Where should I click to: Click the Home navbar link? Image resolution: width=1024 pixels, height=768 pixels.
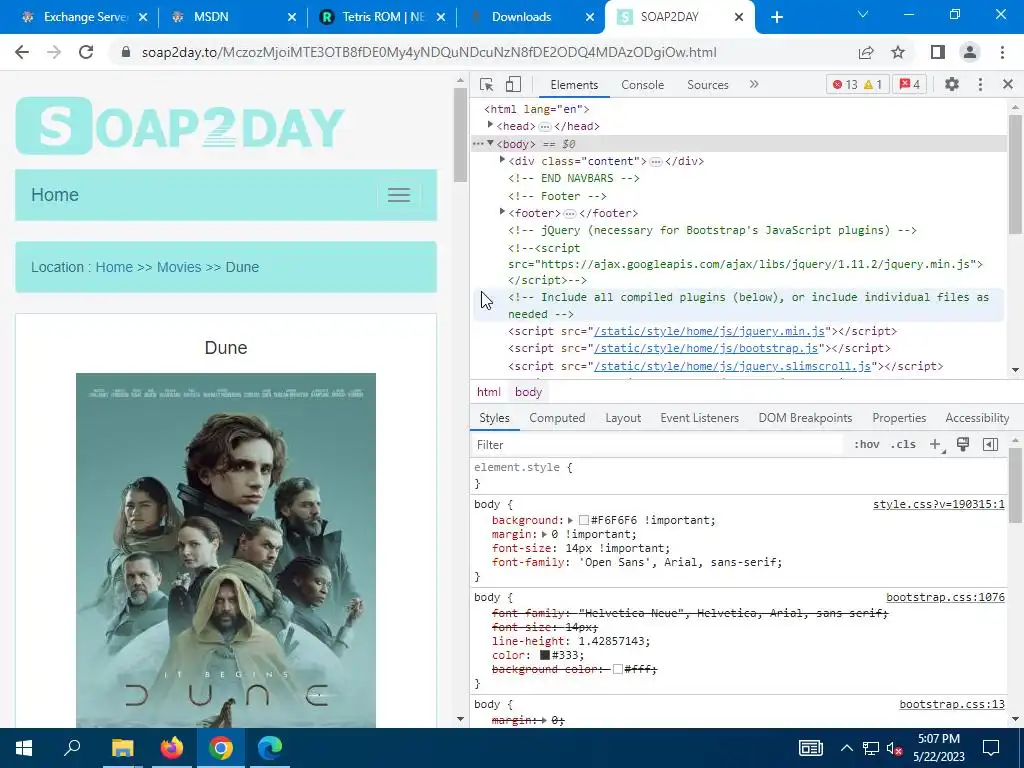55,195
